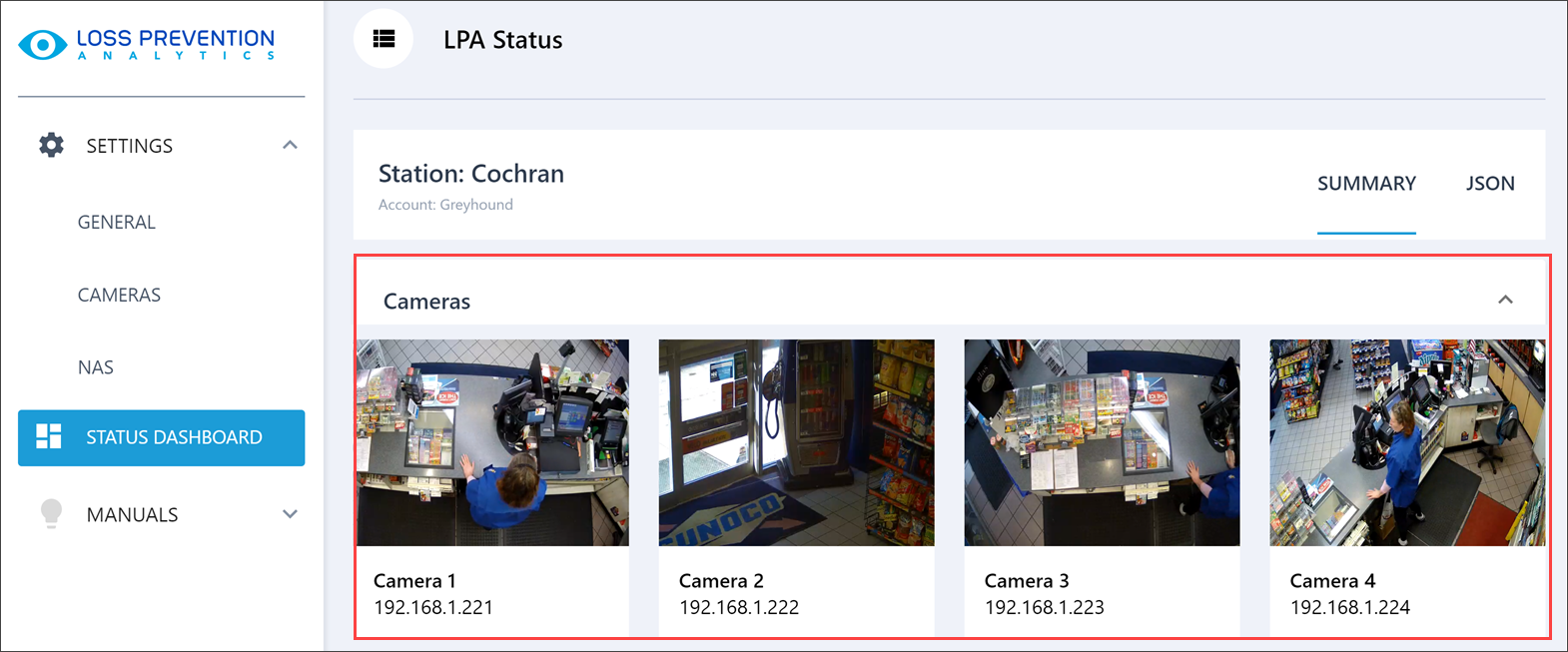Collapse the Cameras panel chevron
The image size is (1568, 652).
[x=1505, y=301]
